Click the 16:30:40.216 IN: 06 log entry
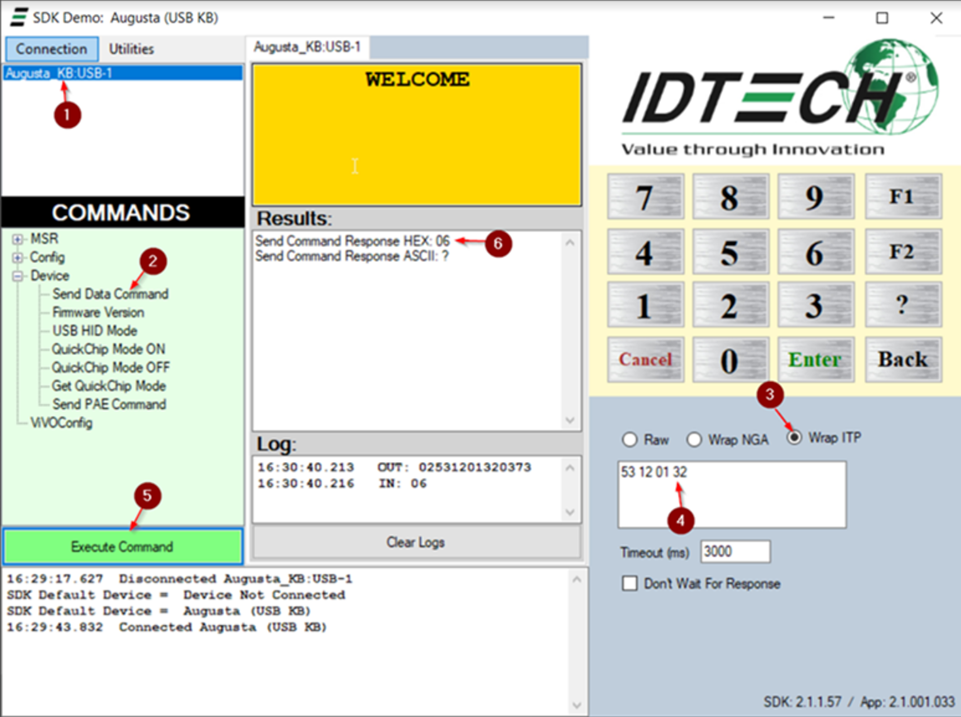Image resolution: width=961 pixels, height=717 pixels. tap(342, 484)
